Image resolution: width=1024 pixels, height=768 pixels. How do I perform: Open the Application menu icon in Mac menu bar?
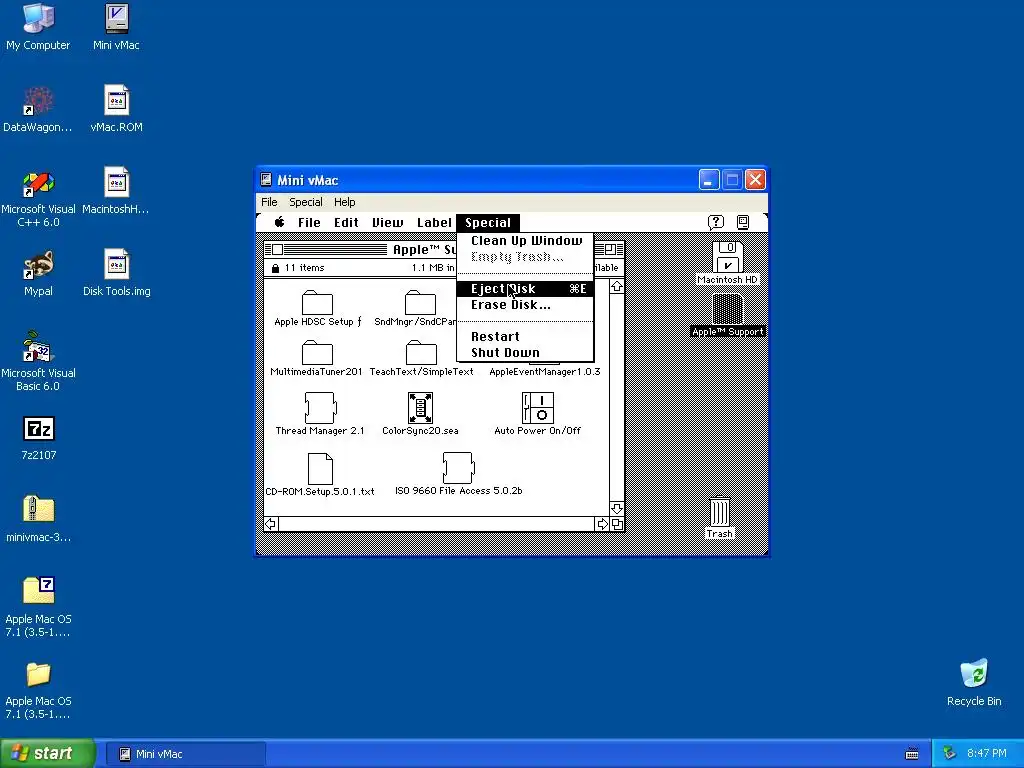coord(743,222)
